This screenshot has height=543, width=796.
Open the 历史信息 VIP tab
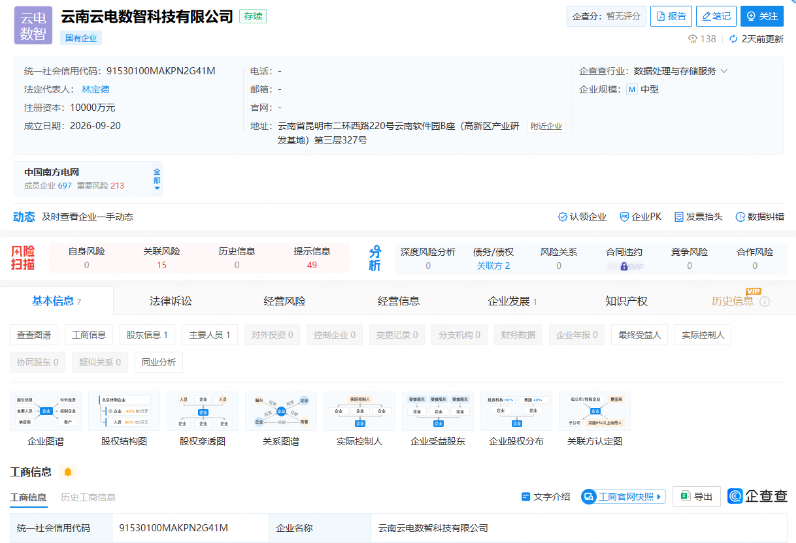click(x=732, y=301)
